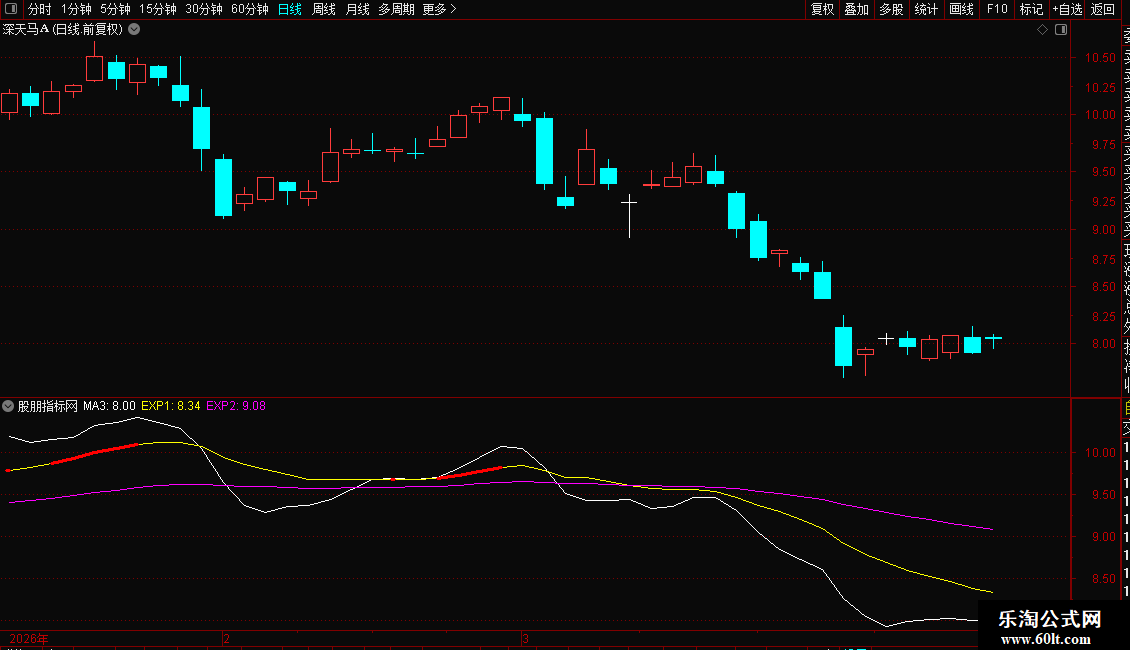This screenshot has height=650, width=1130.
Task: Click the 标记 mark button
Action: (x=1031, y=9)
